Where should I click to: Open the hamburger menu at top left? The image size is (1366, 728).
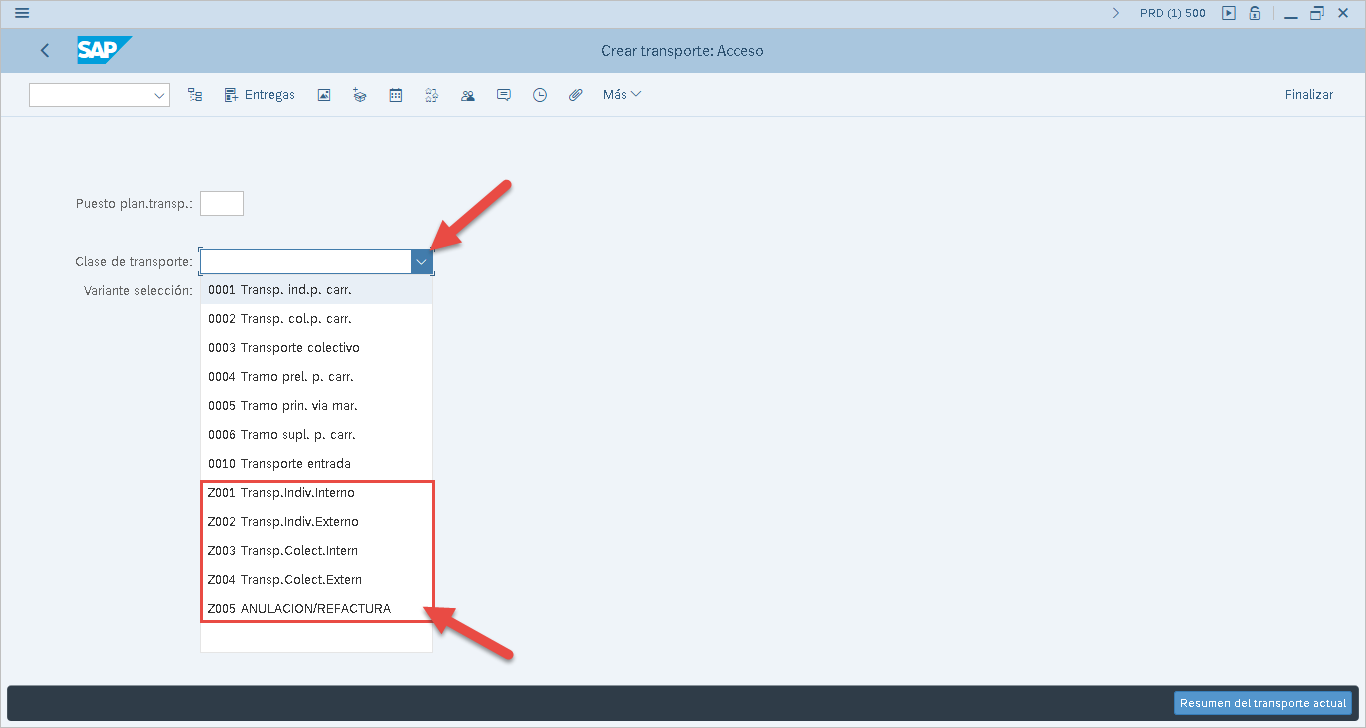pyautogui.click(x=22, y=13)
